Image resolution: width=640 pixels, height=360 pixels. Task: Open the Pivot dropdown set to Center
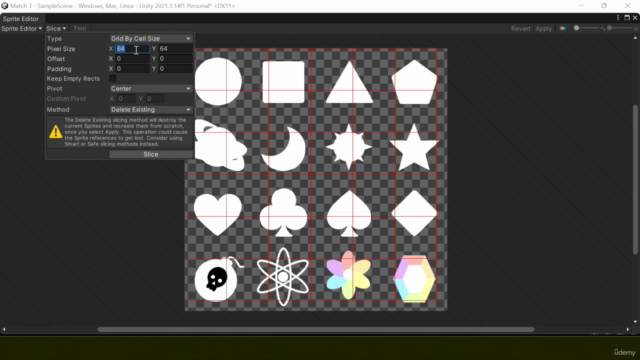pos(151,89)
